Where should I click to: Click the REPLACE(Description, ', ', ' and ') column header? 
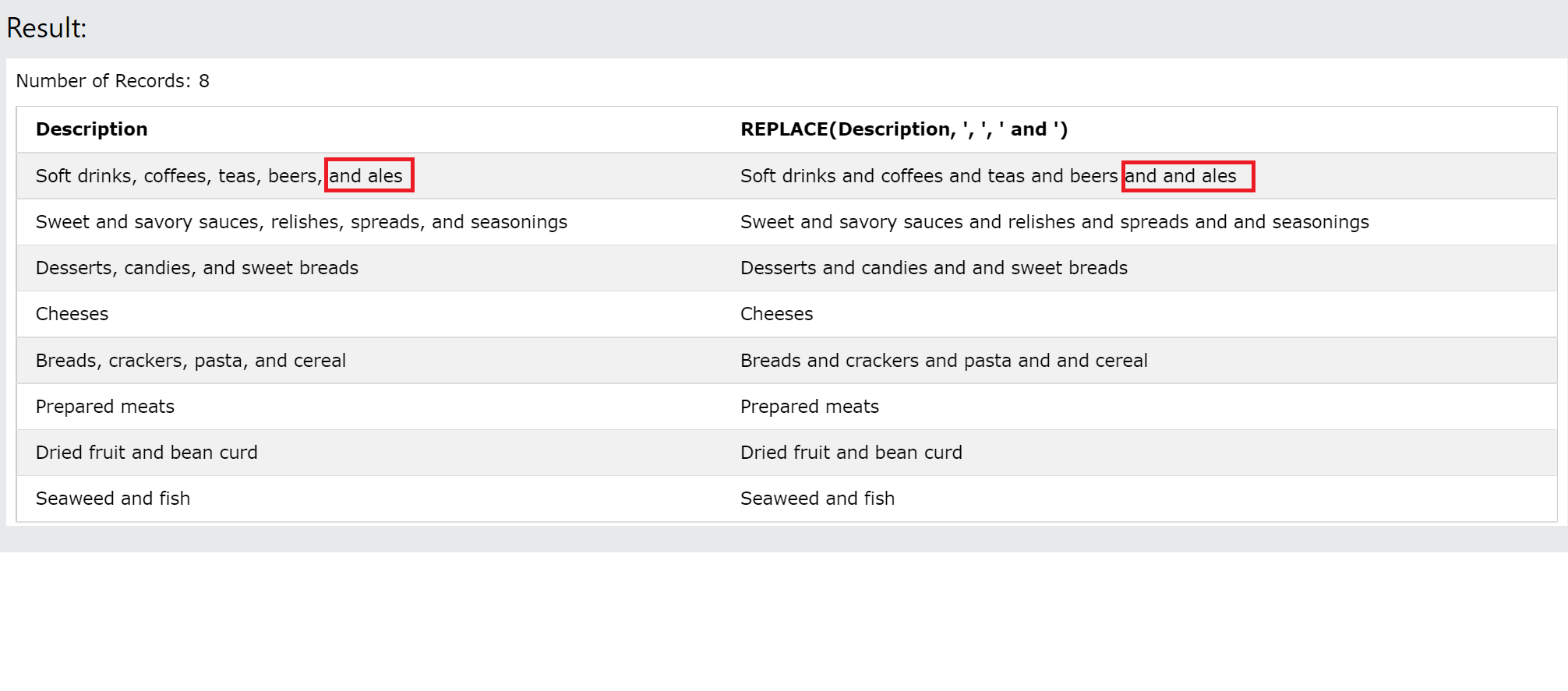click(x=903, y=129)
